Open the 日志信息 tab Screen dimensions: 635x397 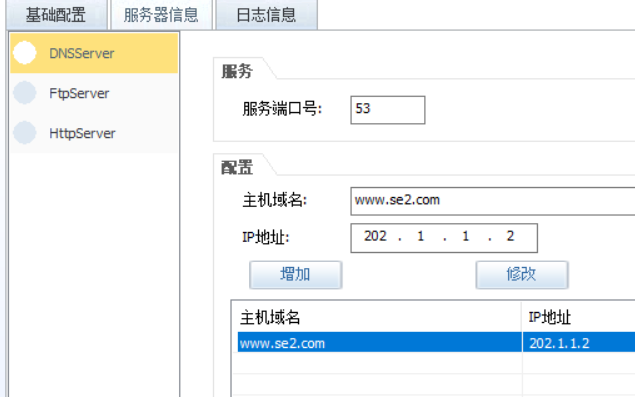point(266,15)
